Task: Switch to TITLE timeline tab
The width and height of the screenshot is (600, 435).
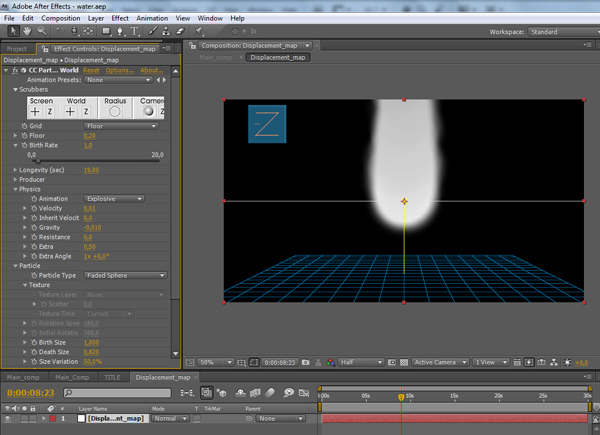Action: click(x=112, y=378)
